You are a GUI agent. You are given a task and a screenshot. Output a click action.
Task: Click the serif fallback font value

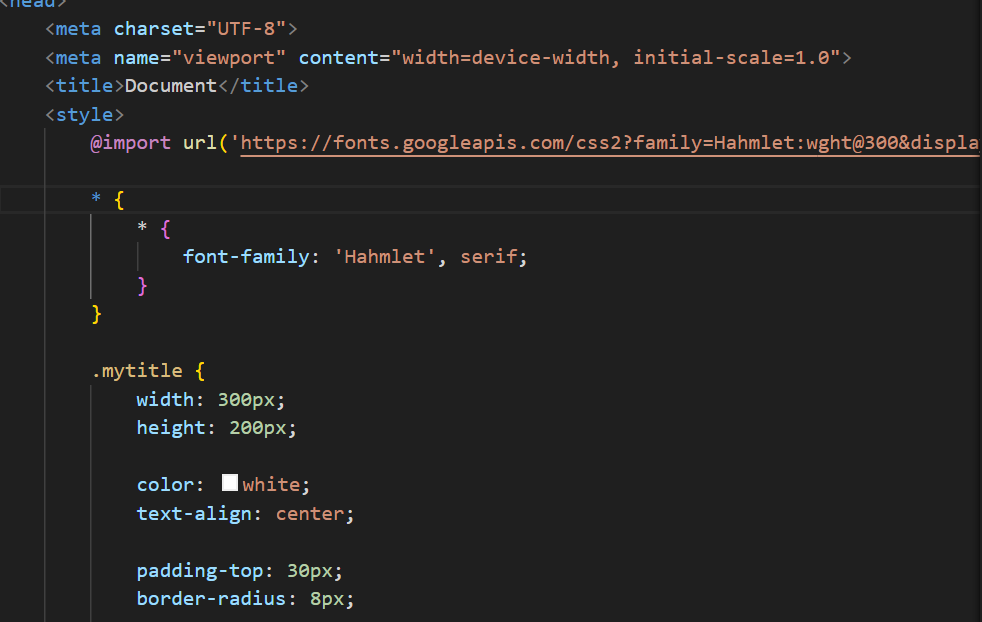click(x=488, y=257)
